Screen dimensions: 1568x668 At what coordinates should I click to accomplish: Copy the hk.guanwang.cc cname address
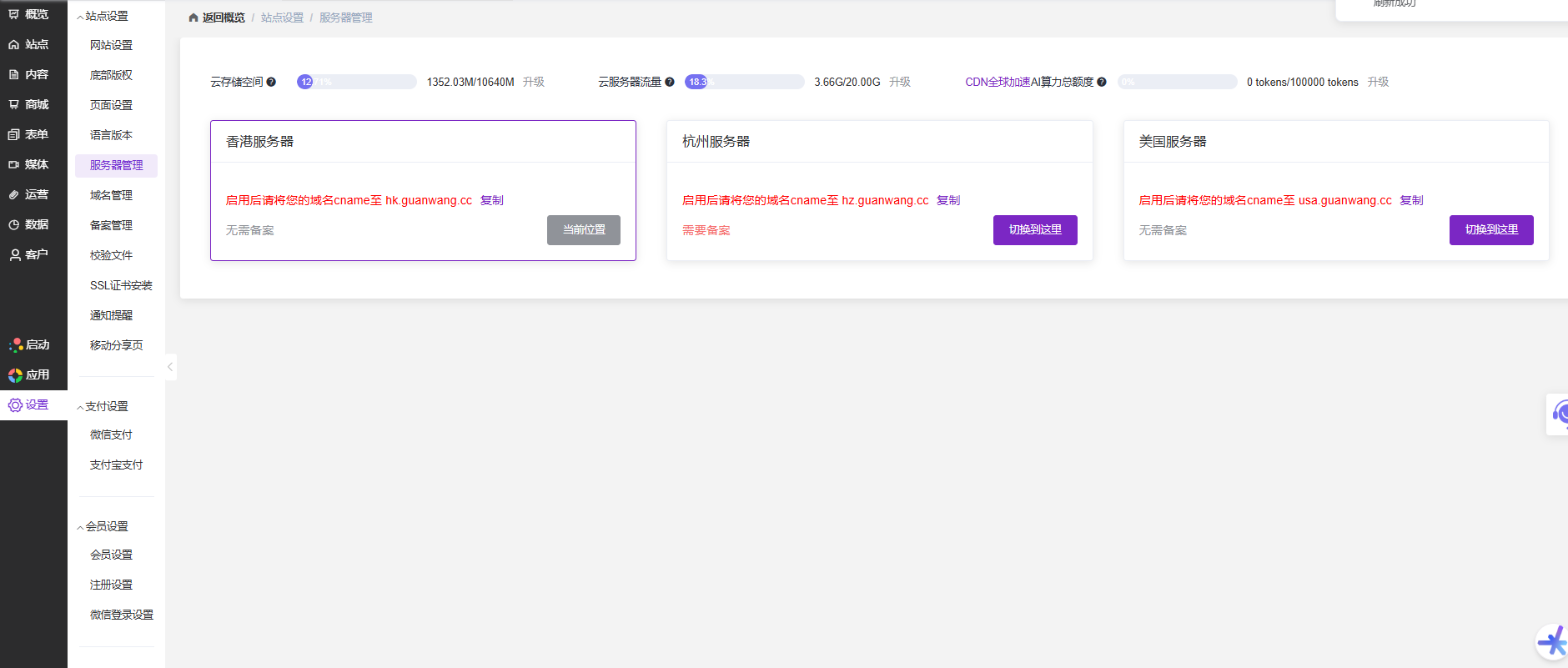tap(492, 200)
